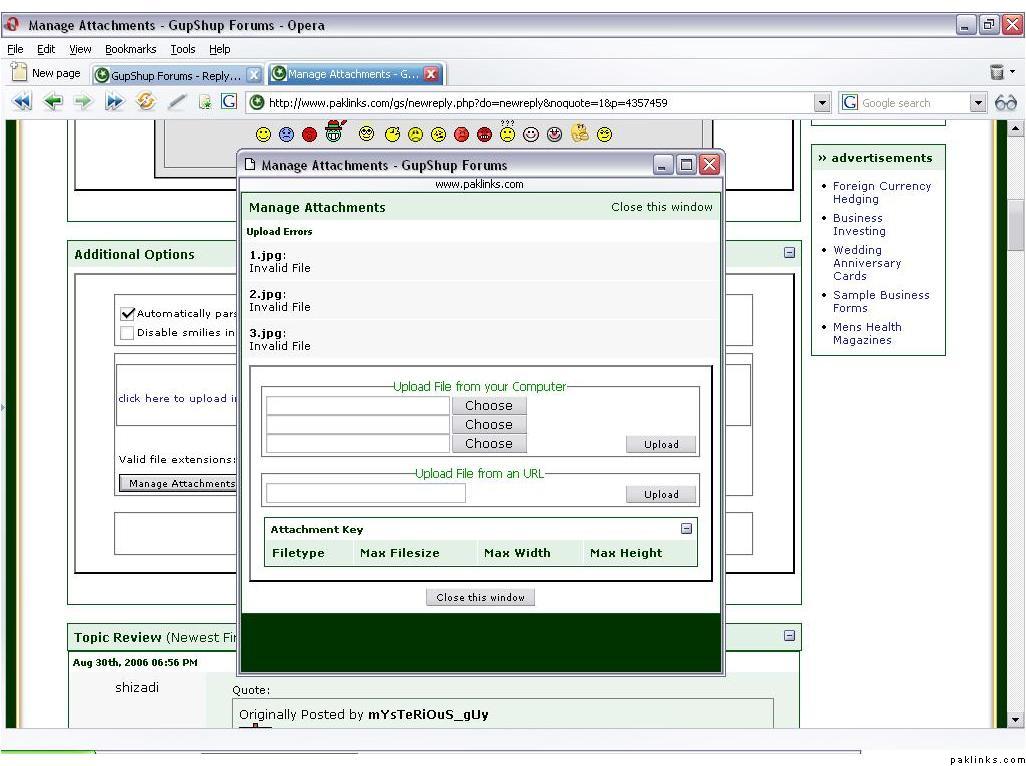Collapse the Additional Options panel
Image resolution: width=1026 pixels, height=766 pixels.
789,254
